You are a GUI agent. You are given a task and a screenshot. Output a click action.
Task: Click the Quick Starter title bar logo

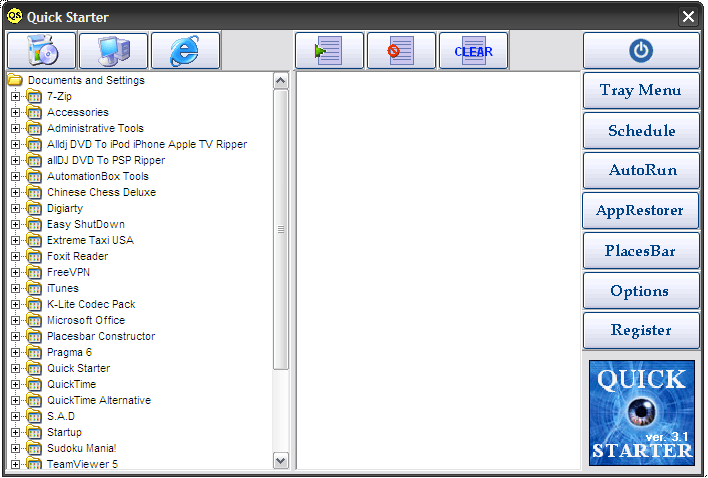coord(14,16)
